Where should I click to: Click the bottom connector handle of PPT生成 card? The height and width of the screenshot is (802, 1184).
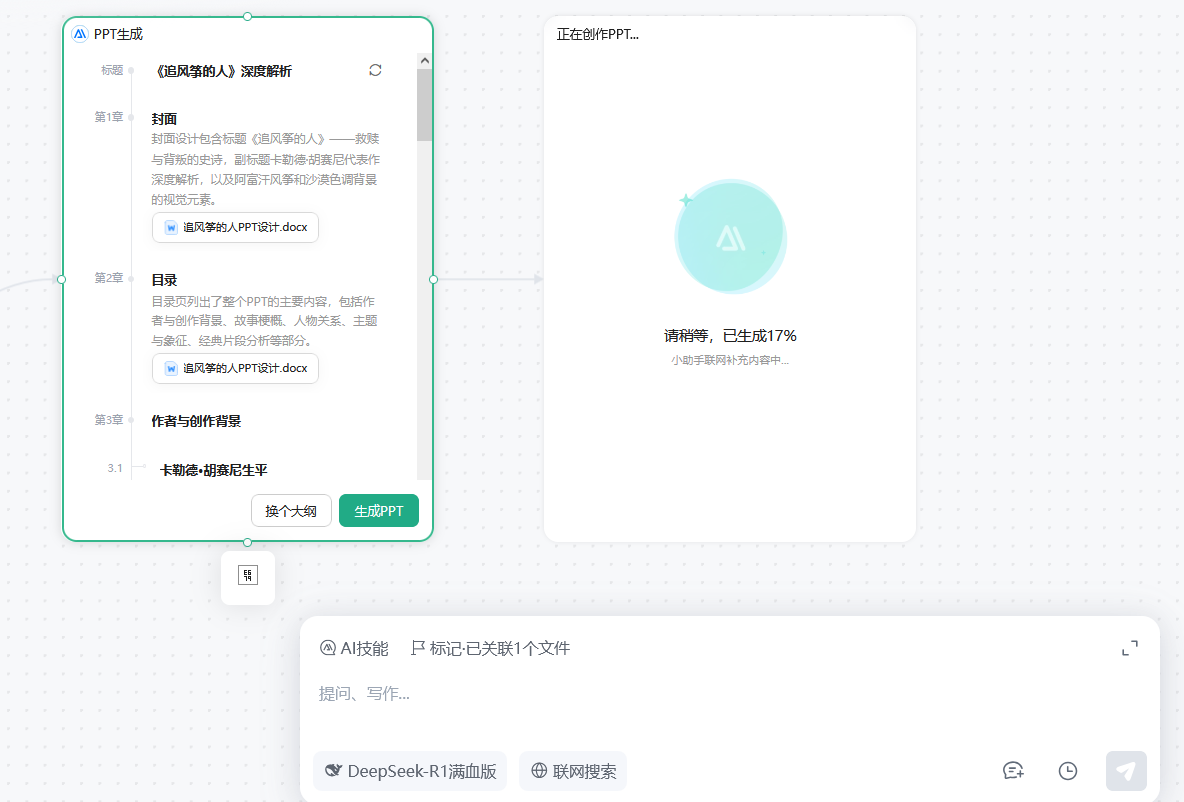coord(248,542)
